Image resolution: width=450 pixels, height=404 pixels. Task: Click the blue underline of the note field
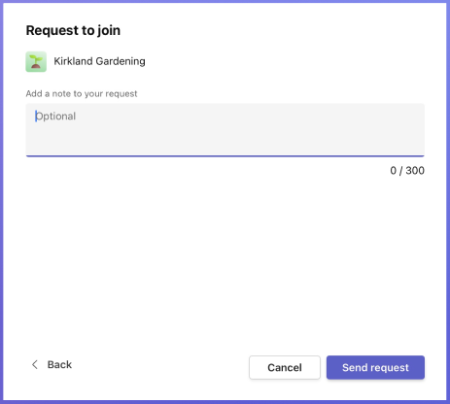[x=225, y=156]
